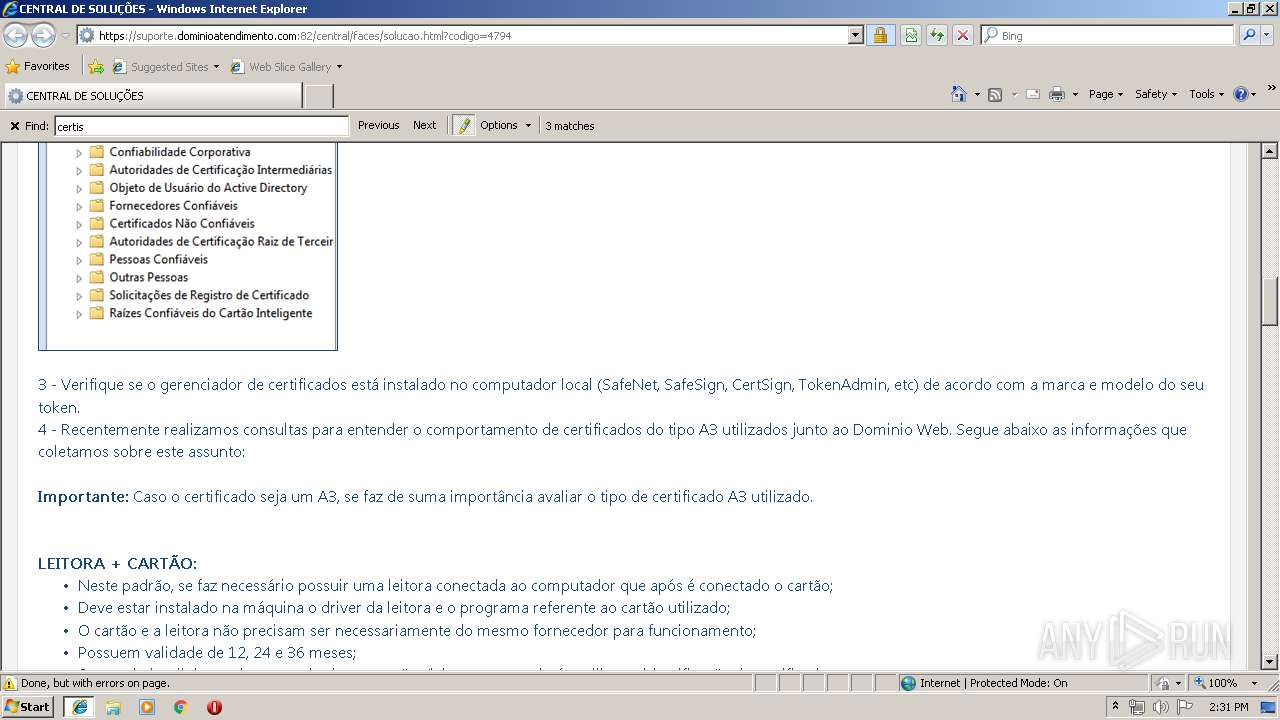Open a new blank tab
Screen dimensions: 1280x720
click(318, 96)
